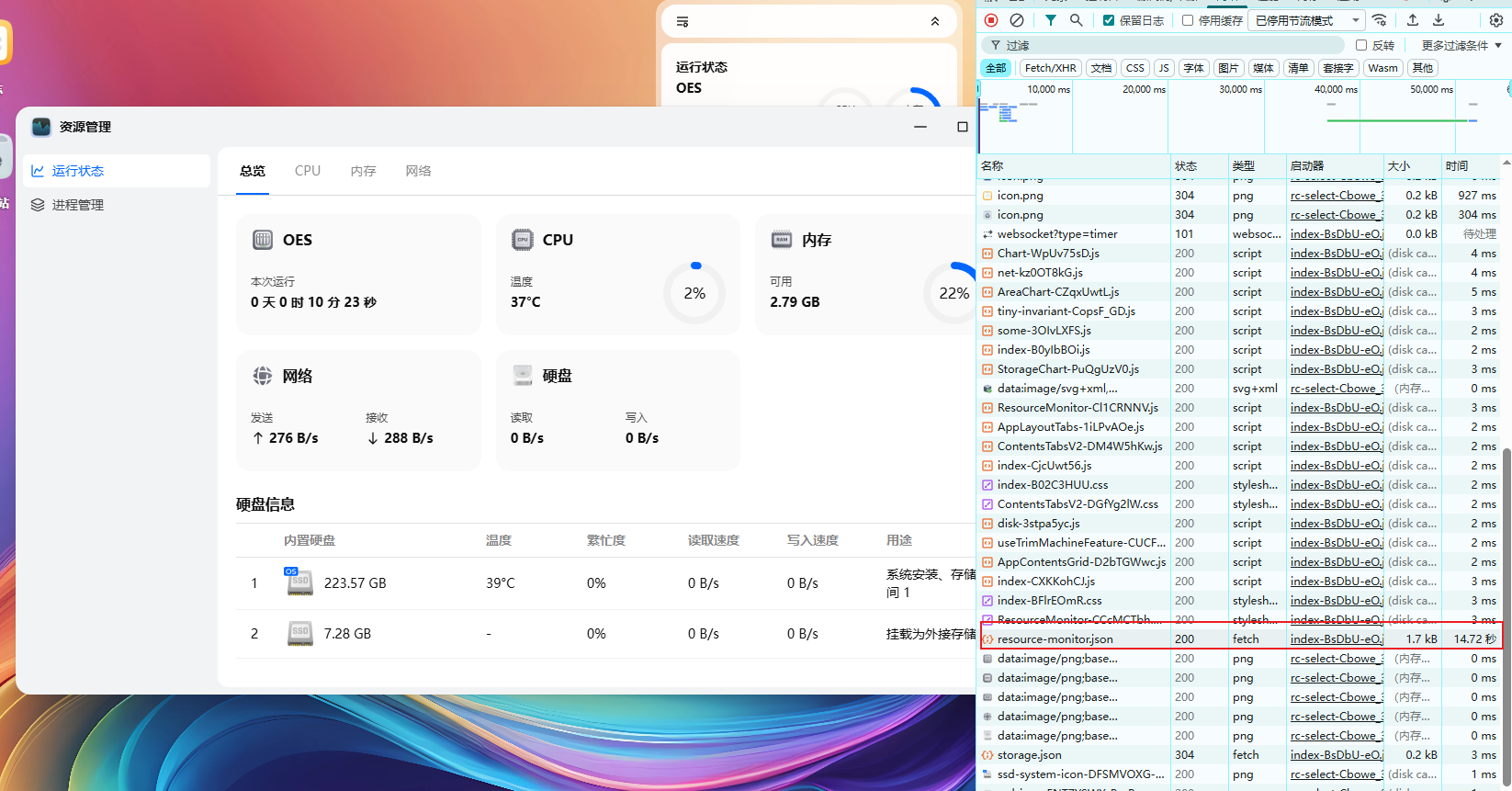The width and height of the screenshot is (1512, 791).
Task: Click the export HAR download icon
Action: pyautogui.click(x=1439, y=20)
